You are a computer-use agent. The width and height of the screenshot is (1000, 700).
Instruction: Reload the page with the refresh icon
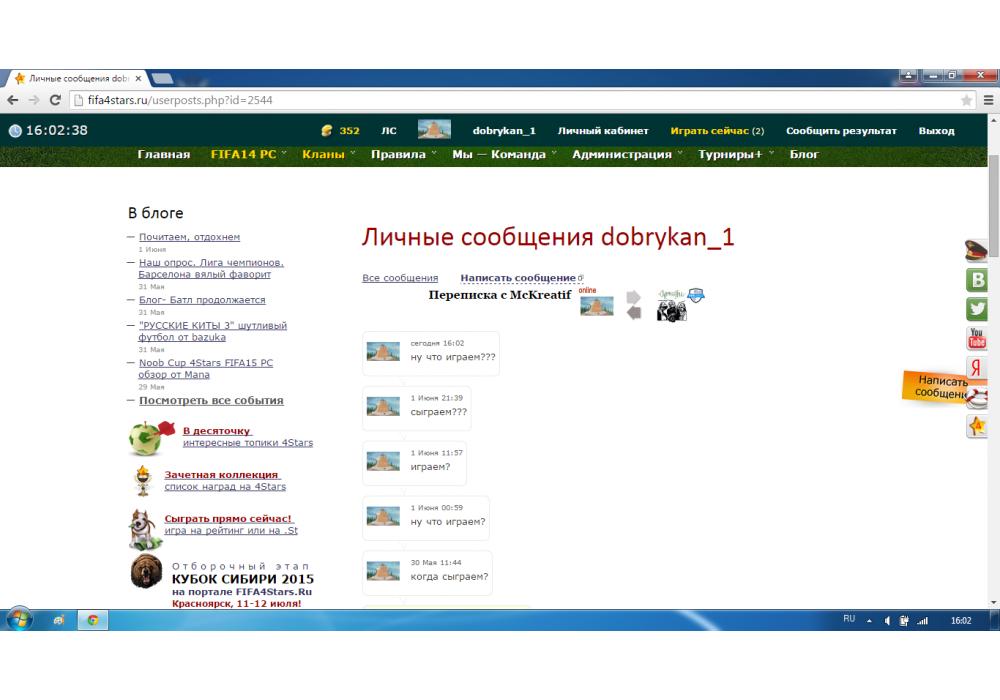point(55,100)
